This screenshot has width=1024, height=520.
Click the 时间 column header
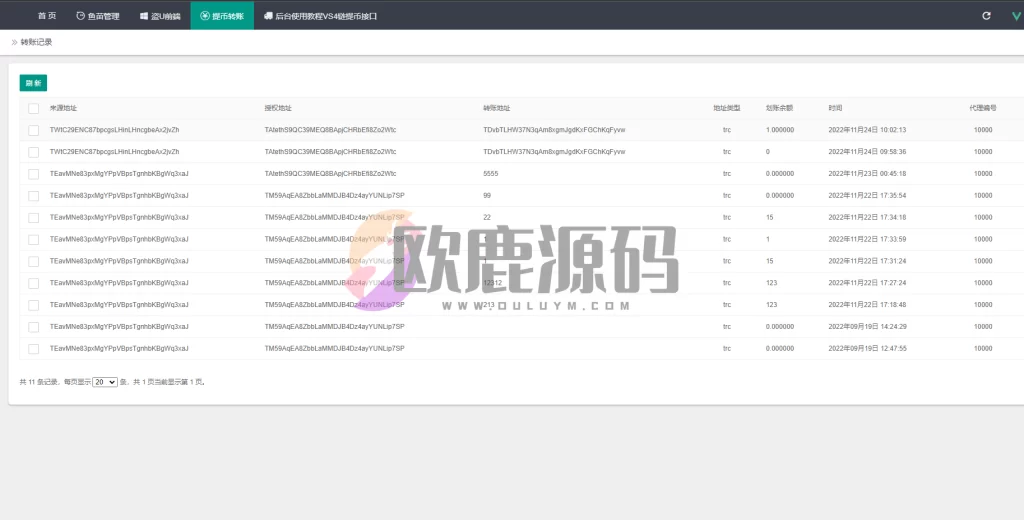[835, 108]
